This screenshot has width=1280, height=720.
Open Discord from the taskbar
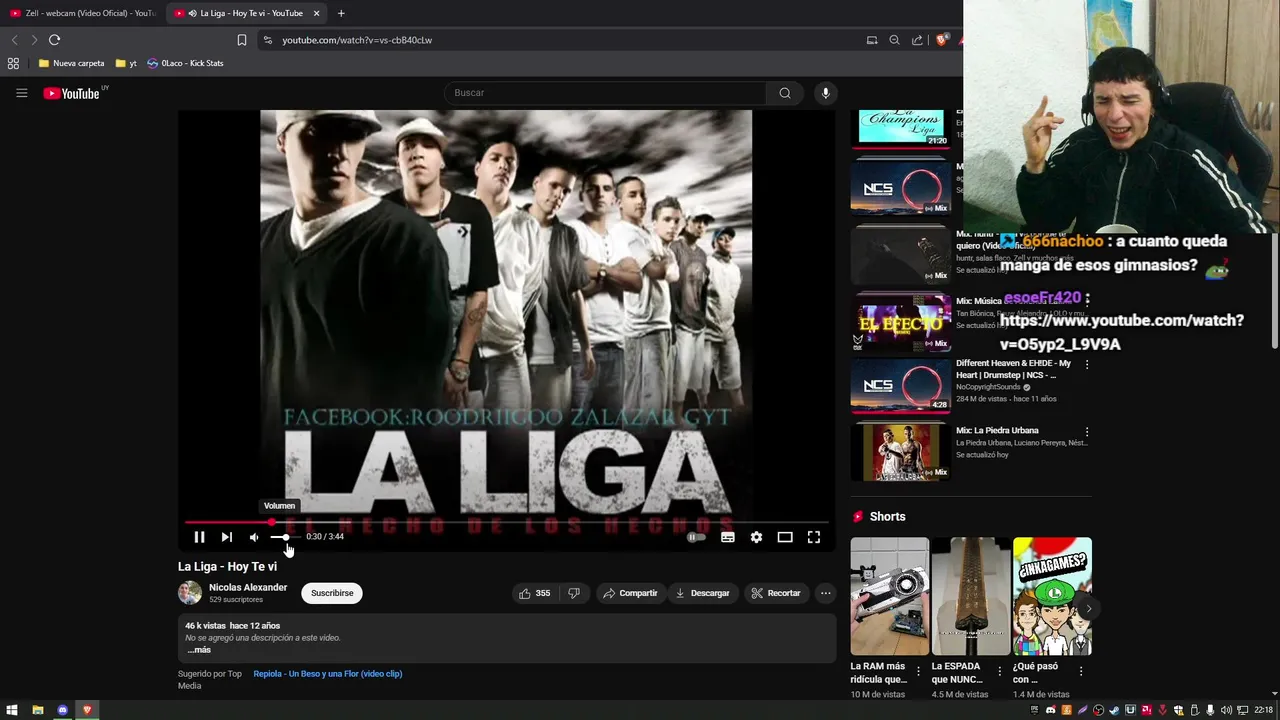pos(62,710)
